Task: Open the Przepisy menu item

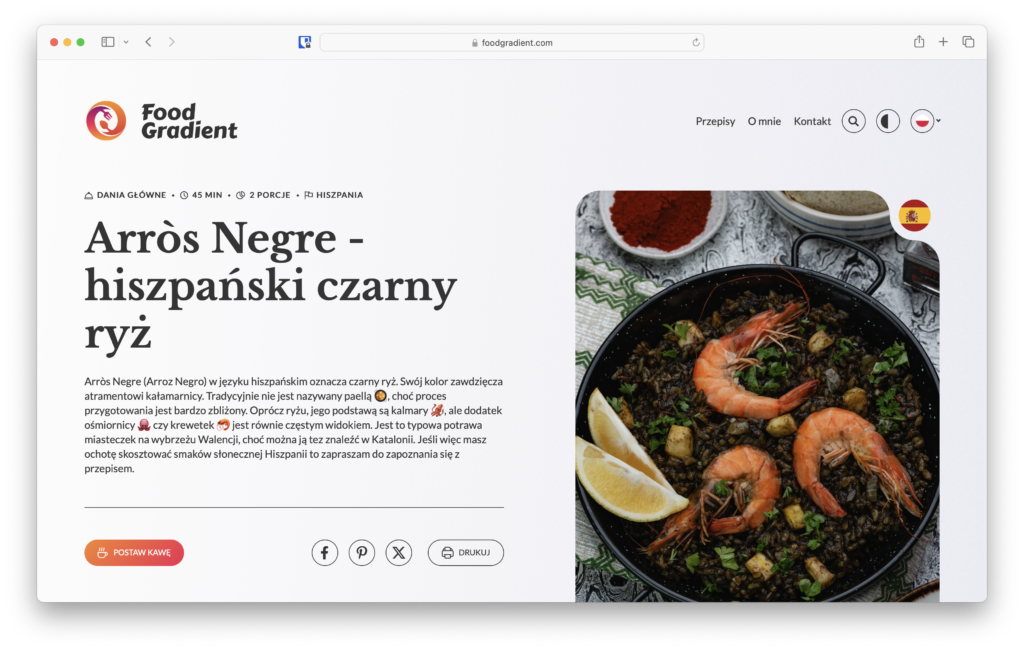Action: 715,121
